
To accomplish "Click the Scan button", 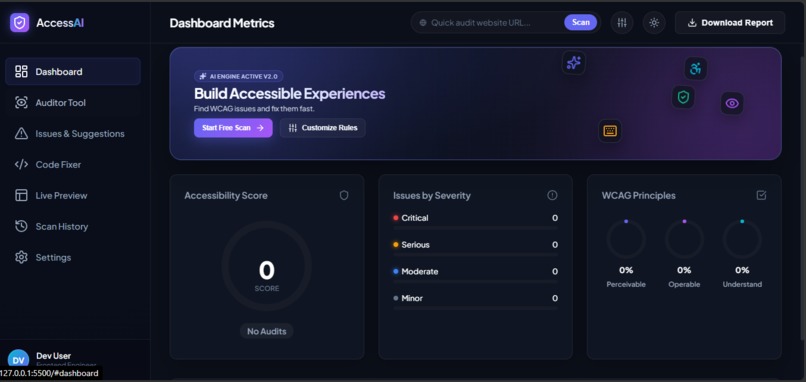I will pyautogui.click(x=581, y=22).
